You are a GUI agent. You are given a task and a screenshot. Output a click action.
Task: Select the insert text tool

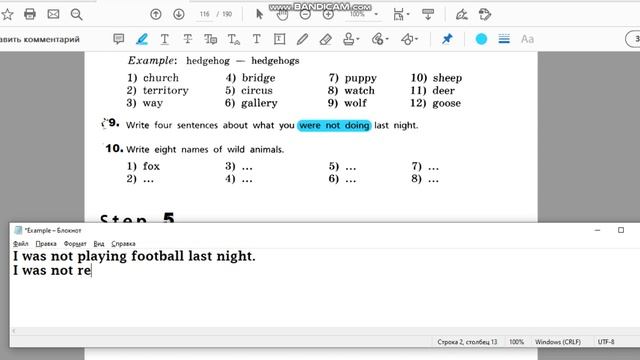tap(233, 39)
